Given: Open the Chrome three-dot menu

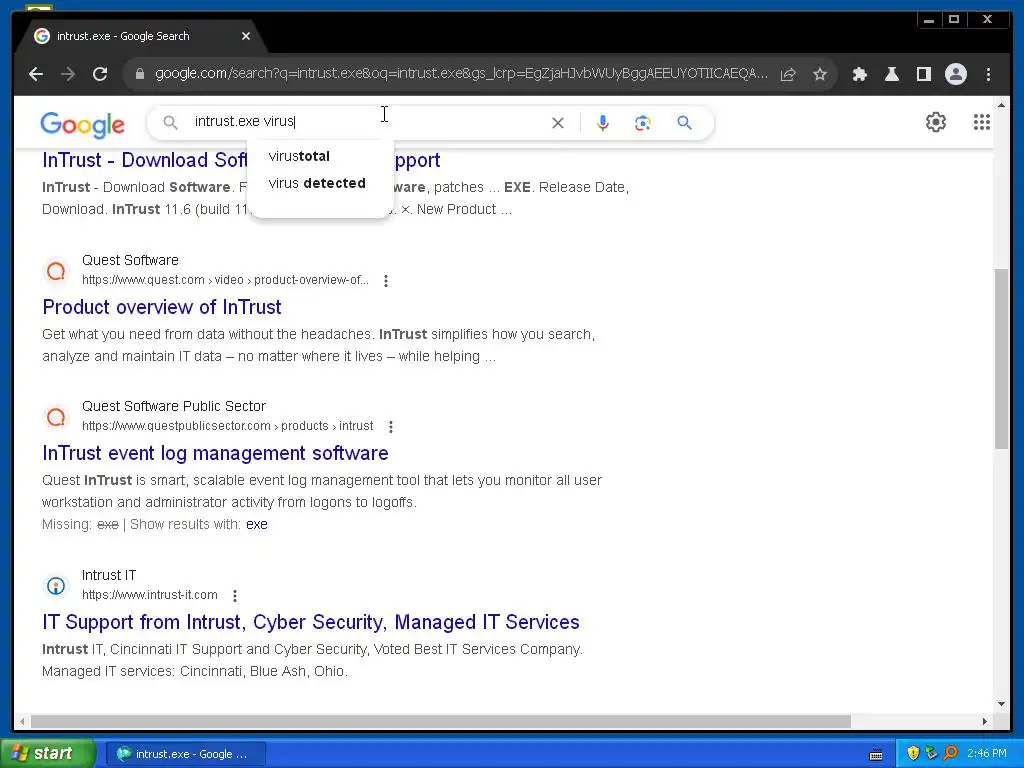Looking at the screenshot, I should [x=988, y=74].
